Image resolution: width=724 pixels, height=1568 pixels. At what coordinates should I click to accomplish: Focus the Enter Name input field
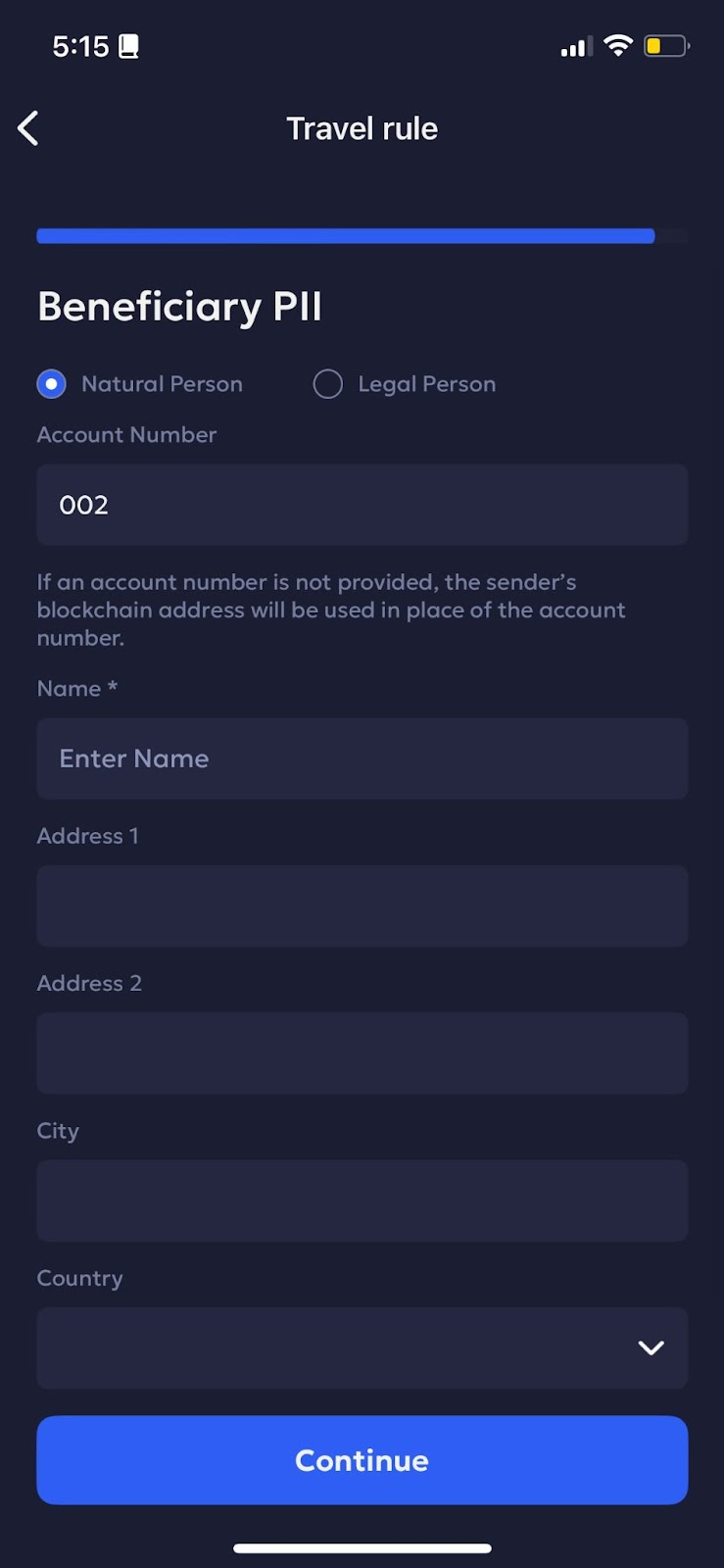coord(362,759)
